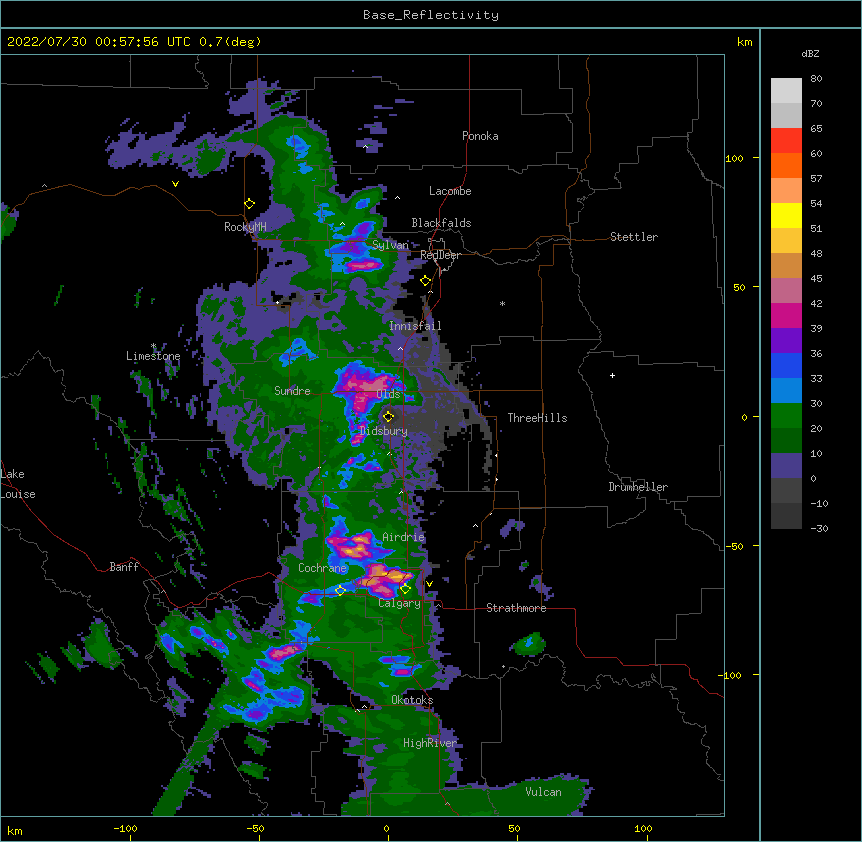Click the Drumheller label
This screenshot has width=862, height=842.
[x=638, y=487]
